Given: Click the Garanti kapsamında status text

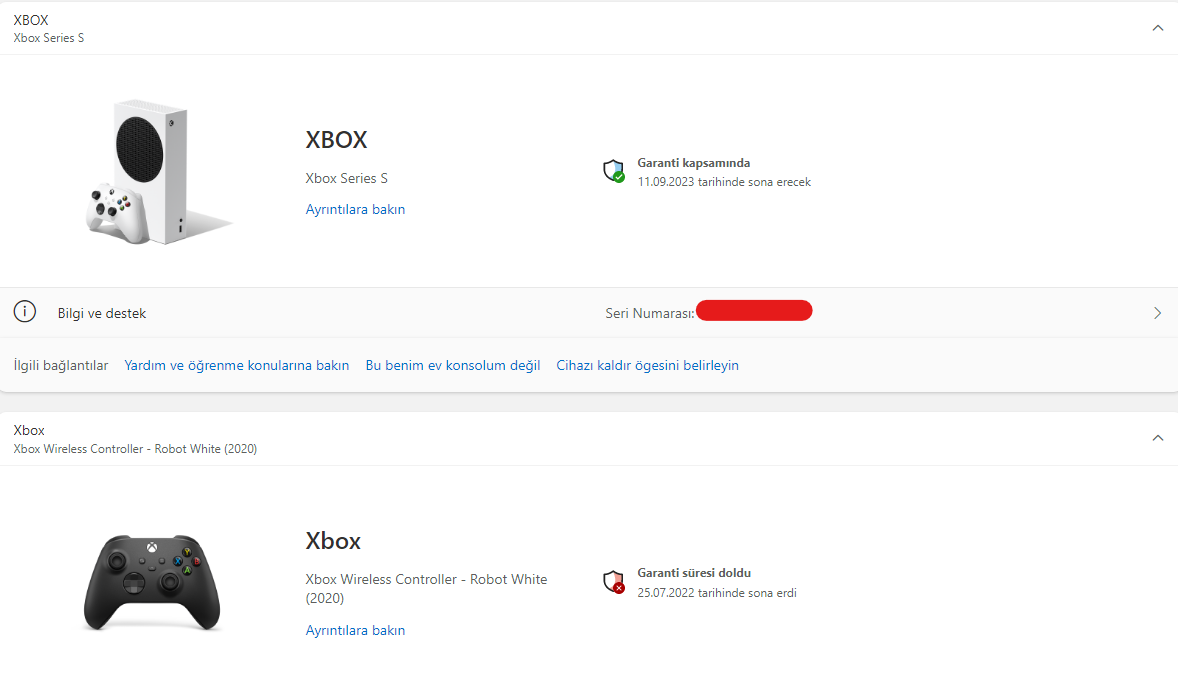Looking at the screenshot, I should pyautogui.click(x=693, y=163).
